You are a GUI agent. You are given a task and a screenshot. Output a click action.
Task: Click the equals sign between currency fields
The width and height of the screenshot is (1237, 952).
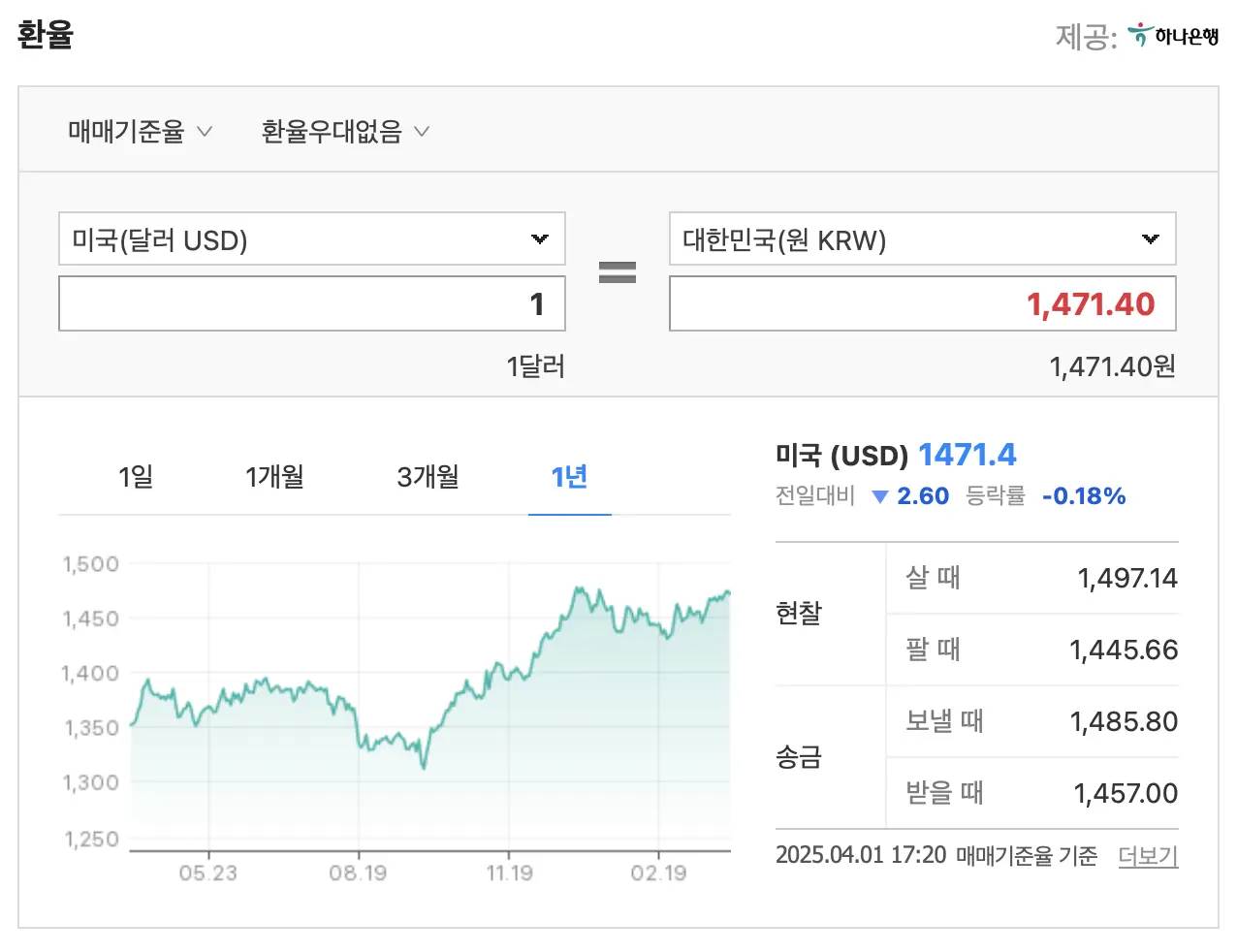pos(618,271)
